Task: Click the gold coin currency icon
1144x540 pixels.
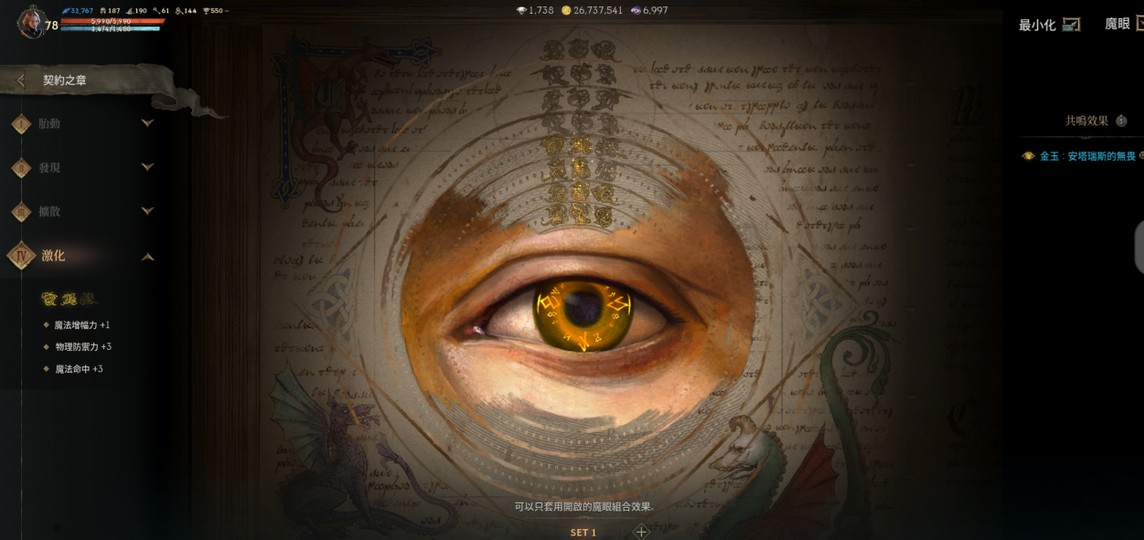Action: pos(566,10)
